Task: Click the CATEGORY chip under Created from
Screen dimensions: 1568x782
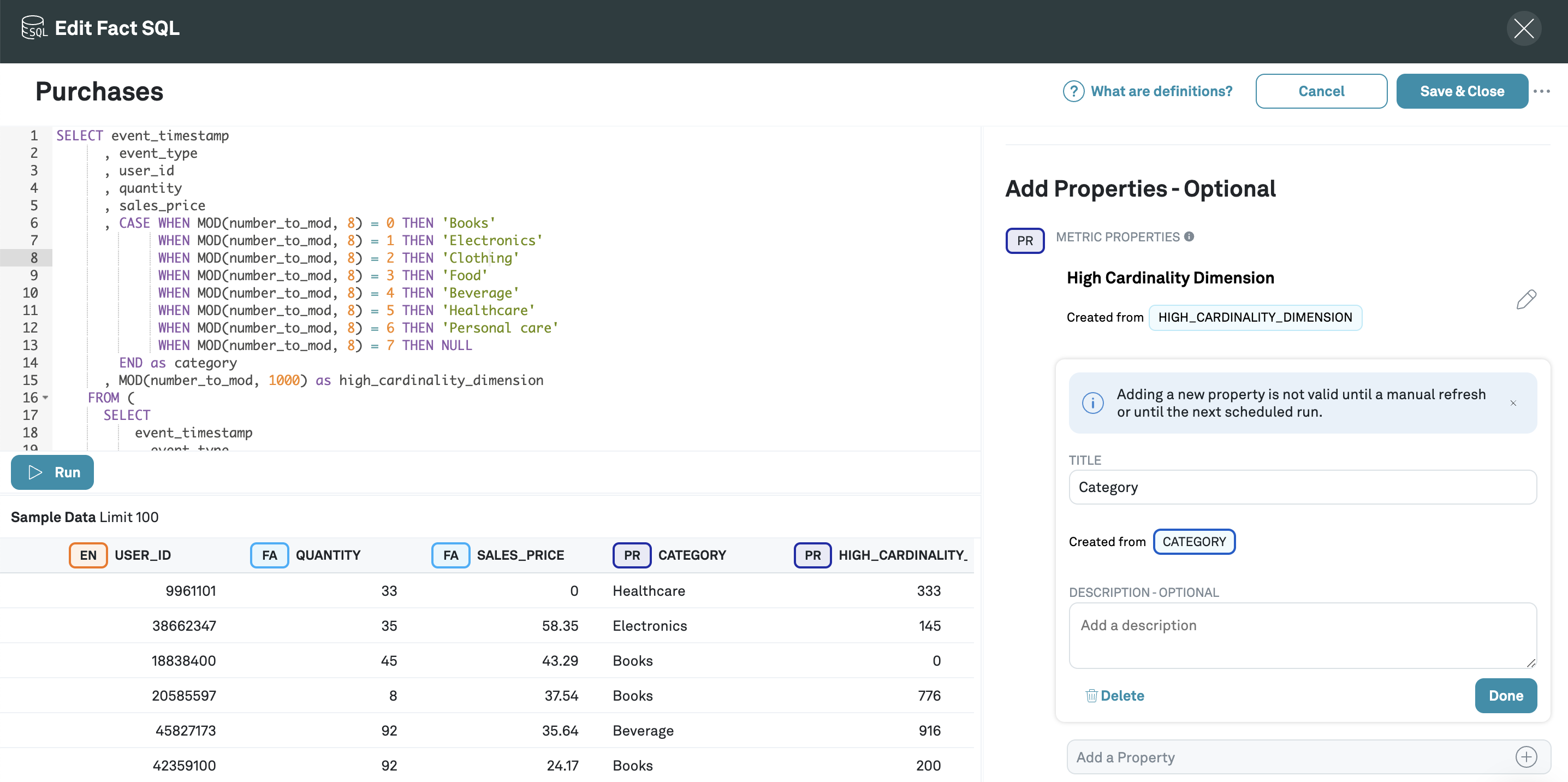Action: click(x=1194, y=540)
